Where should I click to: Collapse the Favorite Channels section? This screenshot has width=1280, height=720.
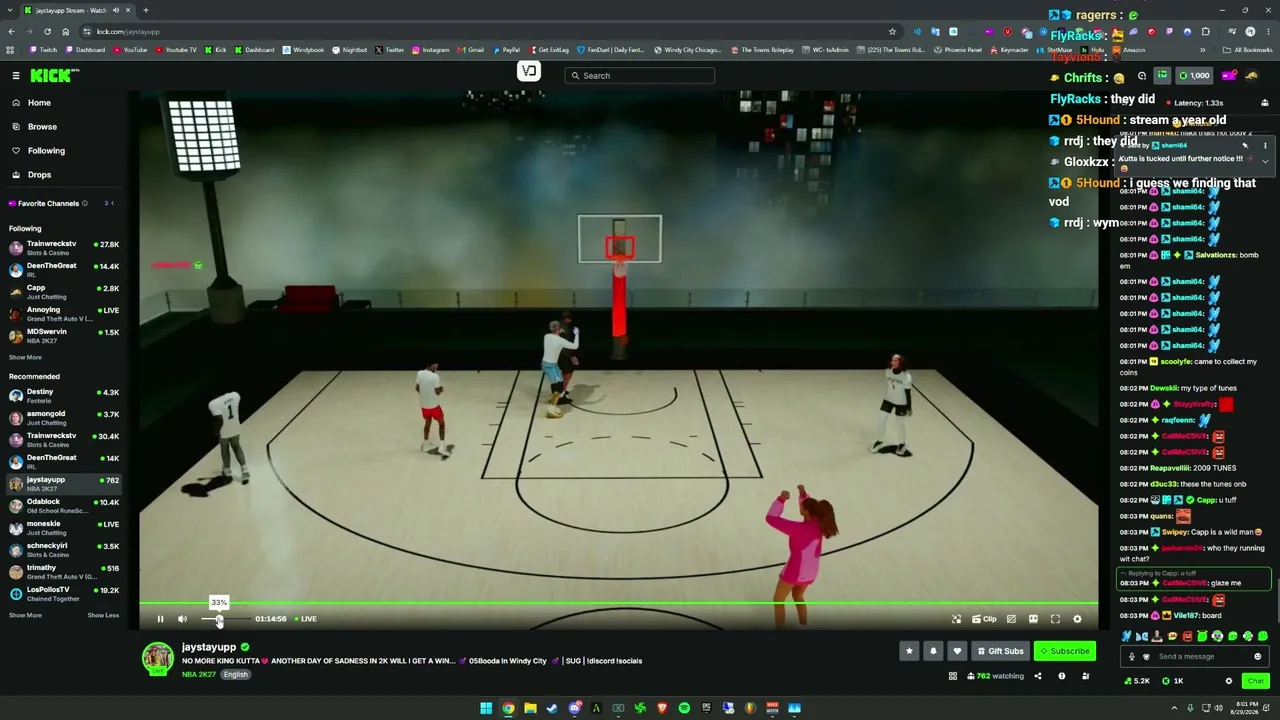click(112, 203)
